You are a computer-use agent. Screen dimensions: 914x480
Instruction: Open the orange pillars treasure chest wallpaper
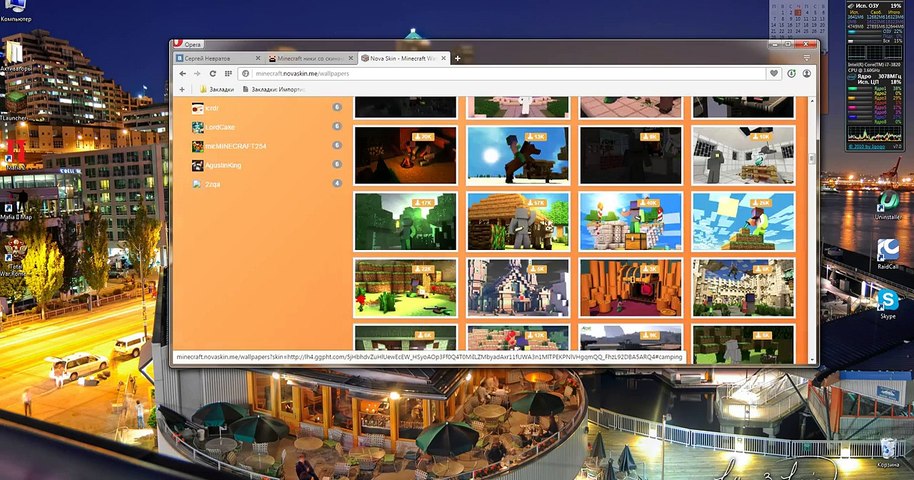click(x=631, y=288)
